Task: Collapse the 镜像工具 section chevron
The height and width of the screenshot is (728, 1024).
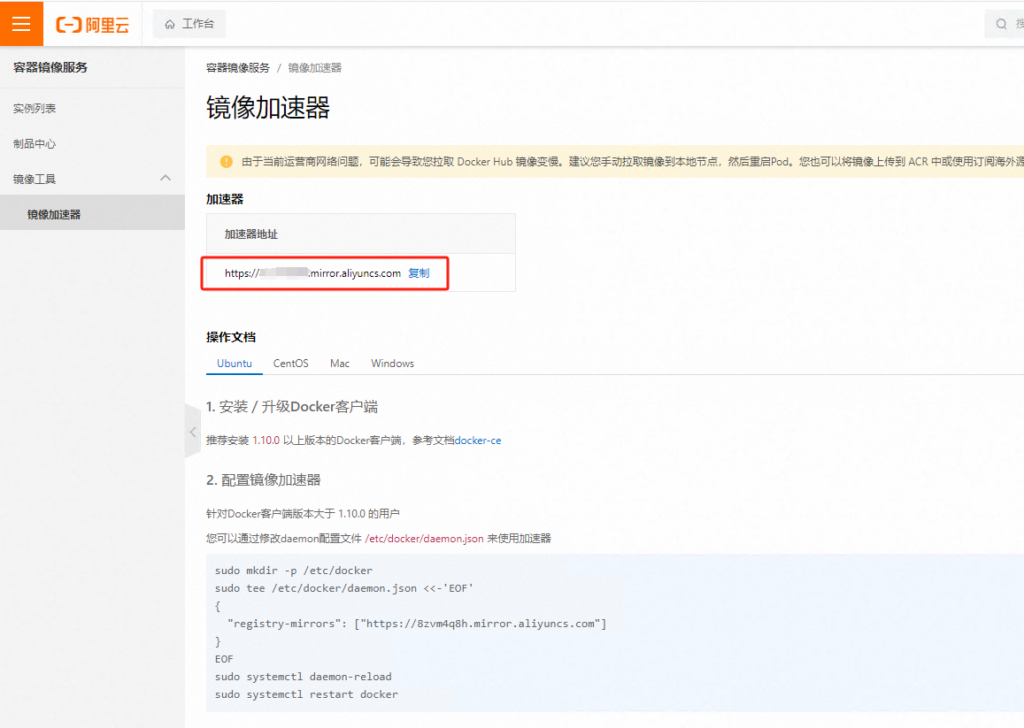Action: tap(165, 178)
